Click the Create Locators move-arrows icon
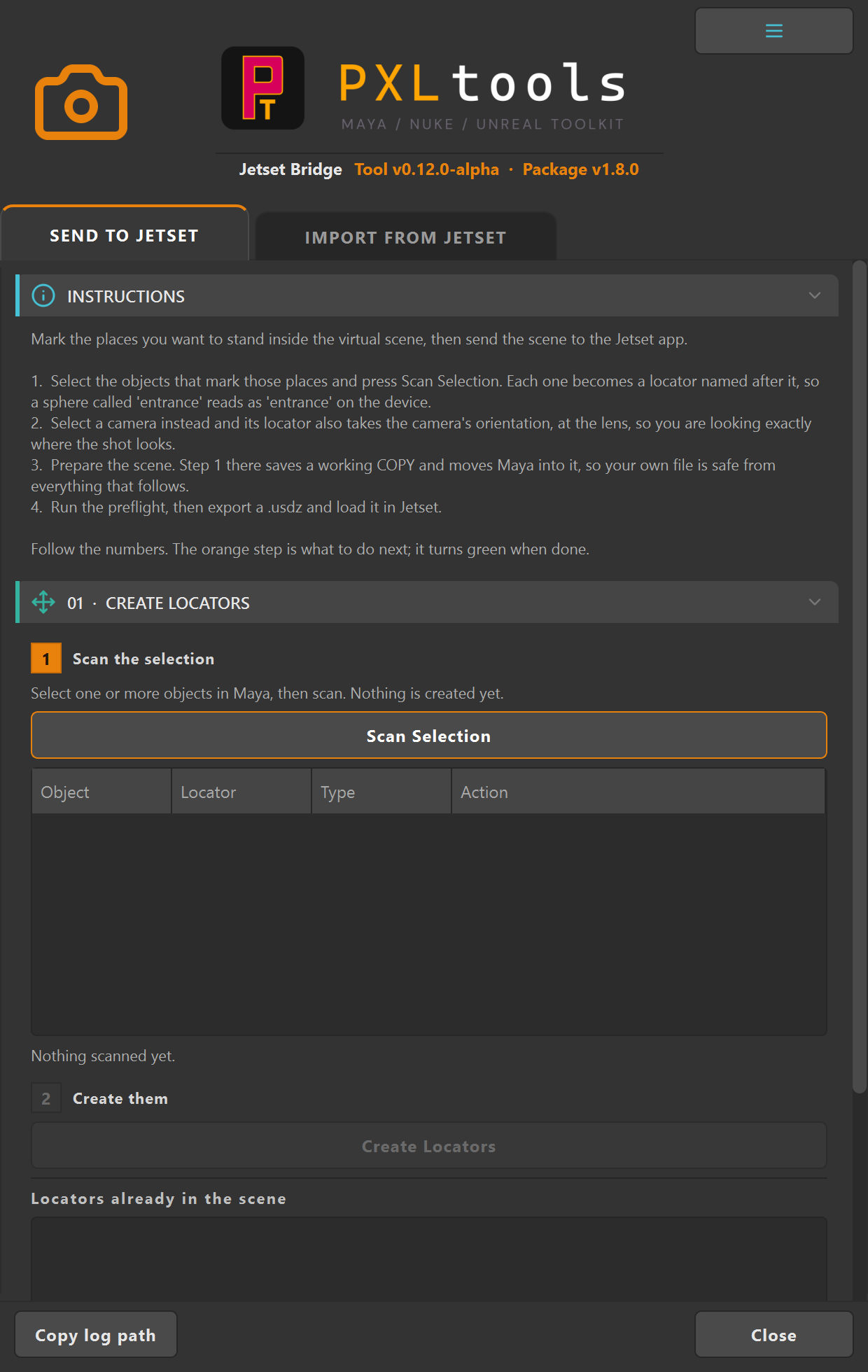 (43, 603)
